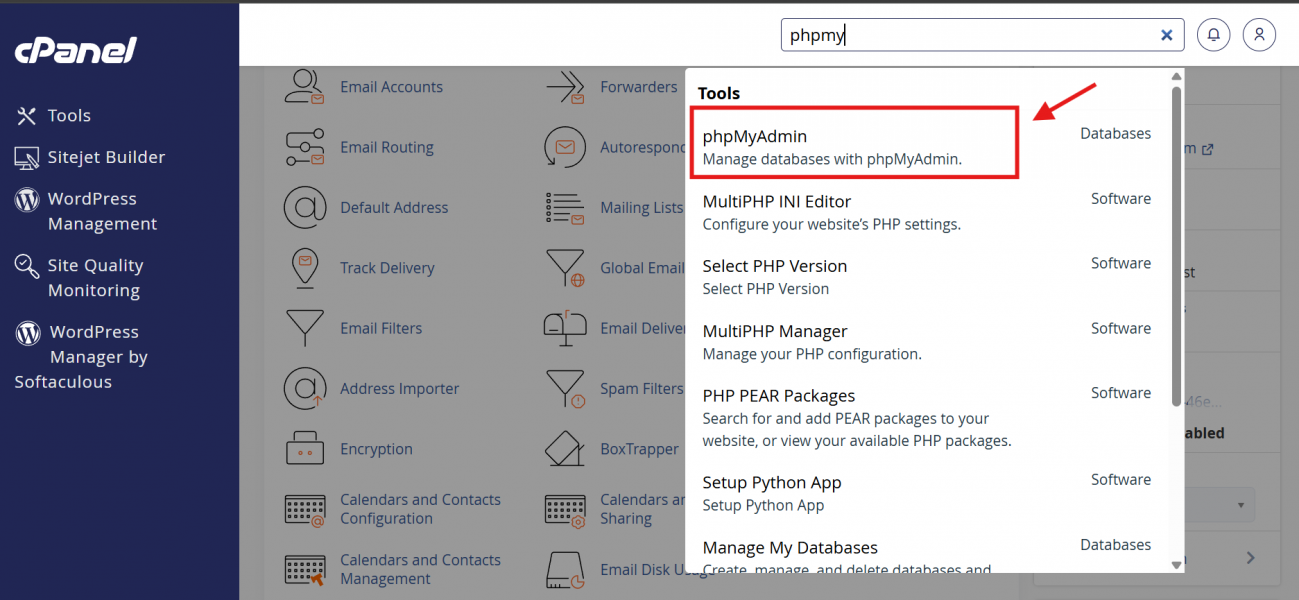Open the user account menu icon
Viewport: 1299px width, 600px height.
pyautogui.click(x=1259, y=35)
